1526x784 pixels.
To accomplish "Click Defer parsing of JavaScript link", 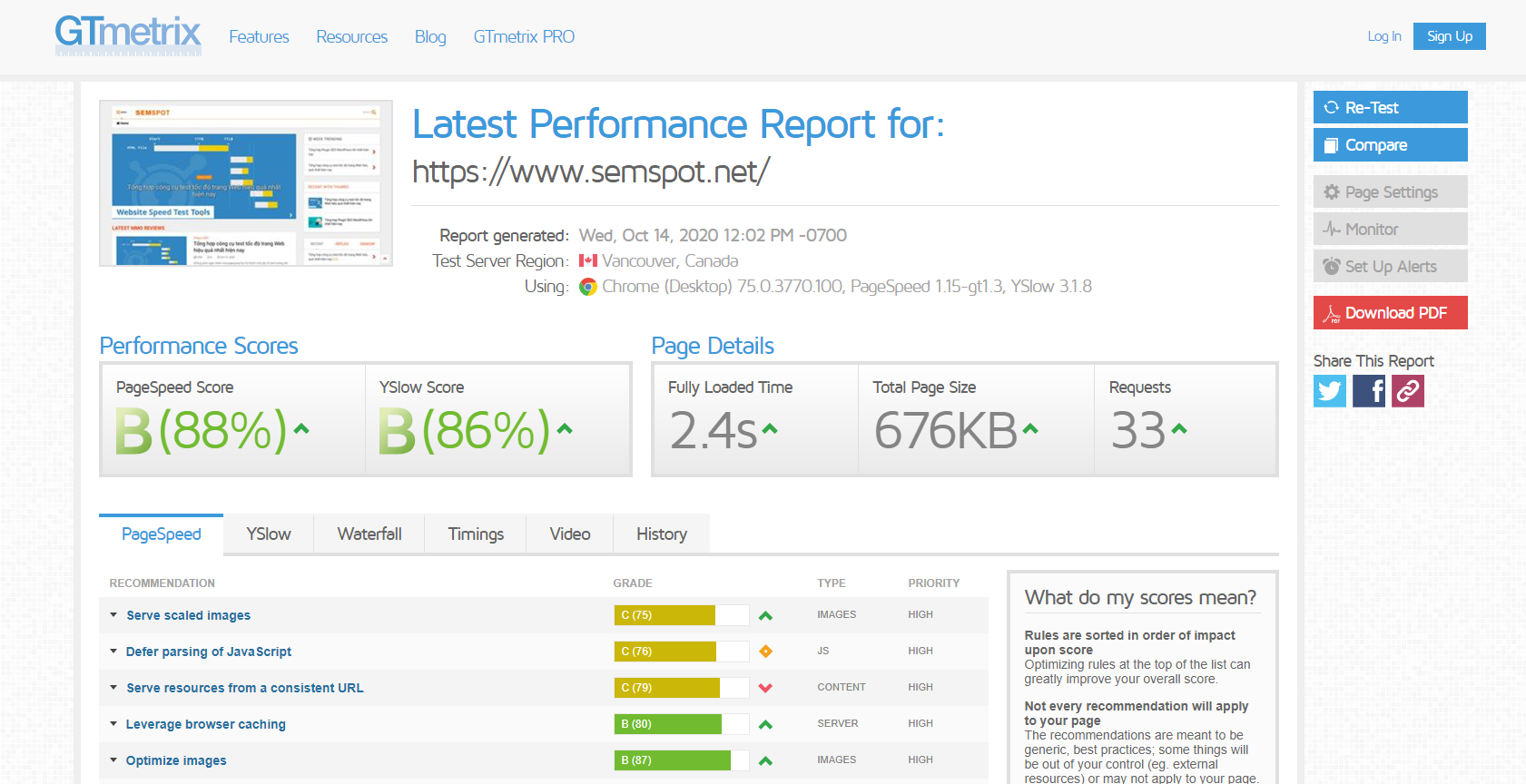I will 209,652.
